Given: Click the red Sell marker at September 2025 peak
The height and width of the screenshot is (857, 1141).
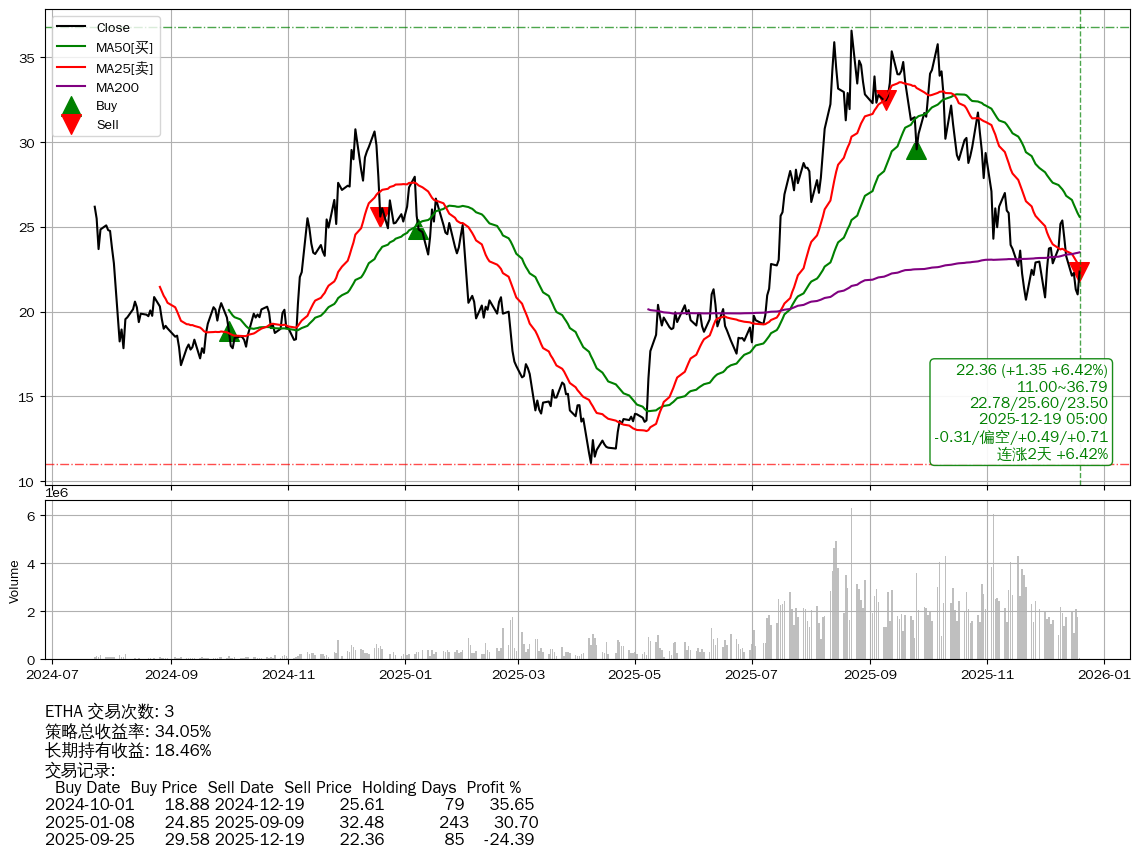Looking at the screenshot, I should 885,99.
